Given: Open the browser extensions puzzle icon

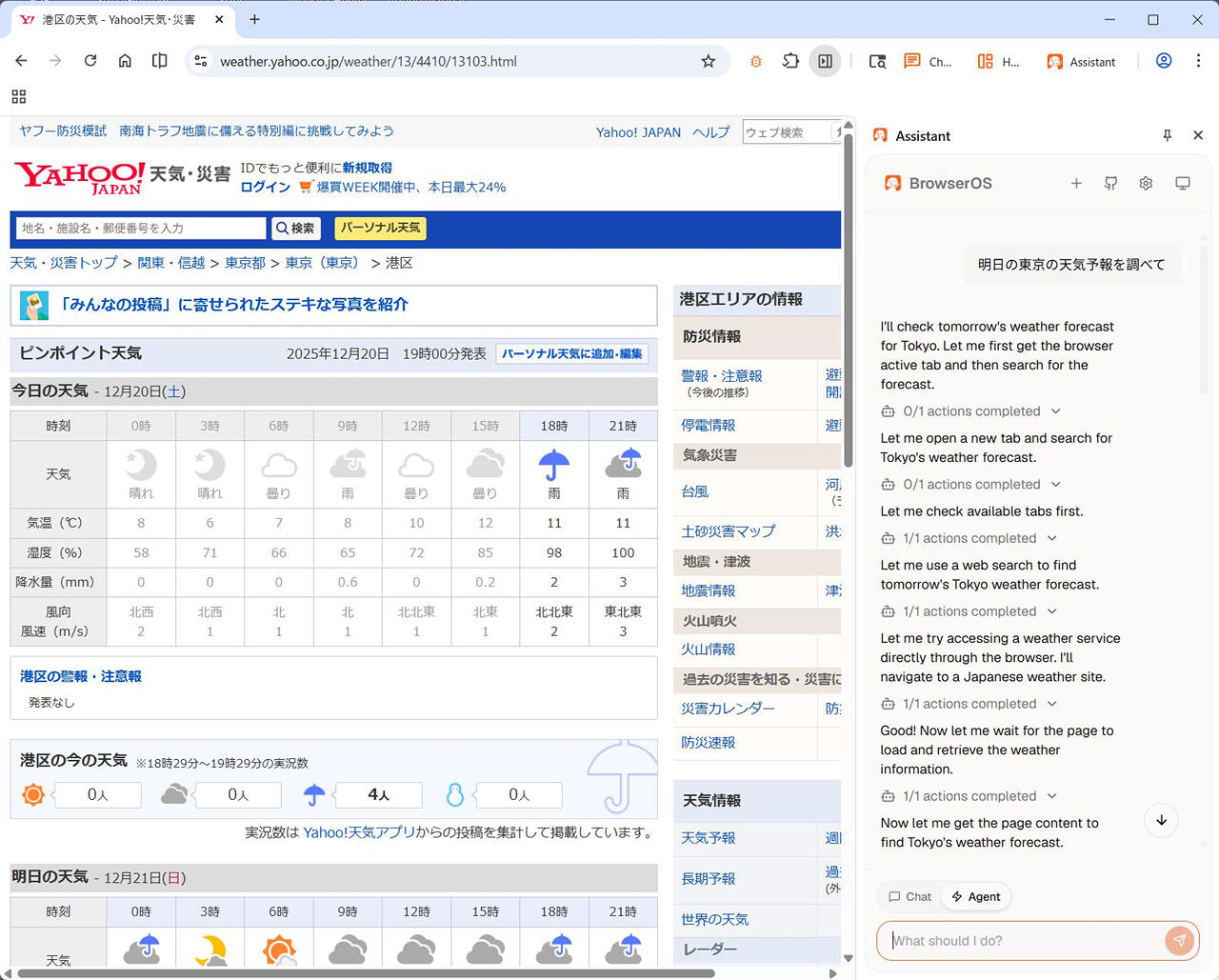Looking at the screenshot, I should tap(790, 61).
